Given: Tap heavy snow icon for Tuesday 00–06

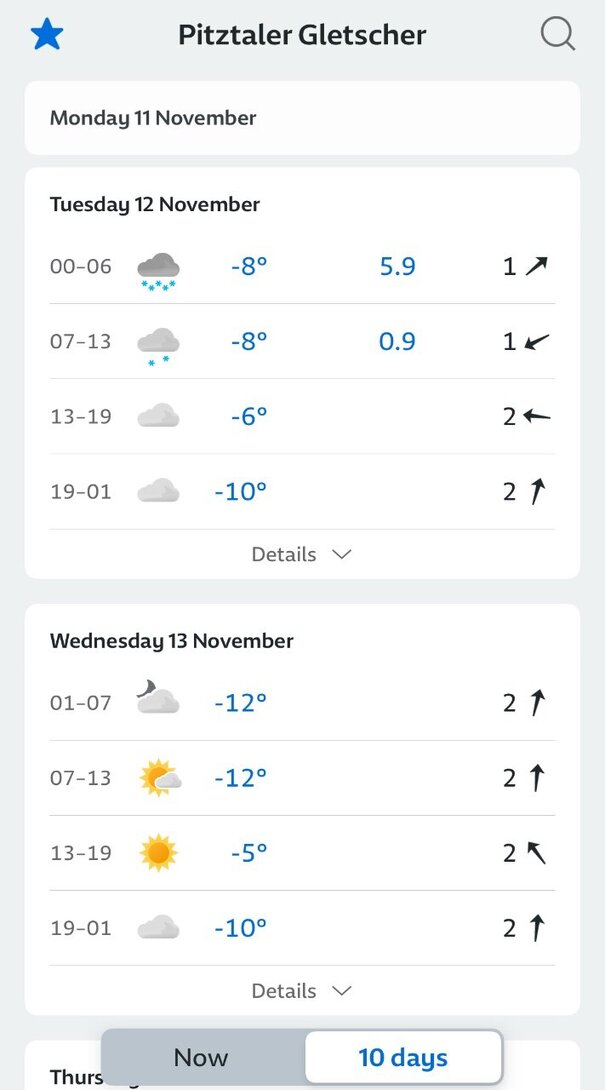Looking at the screenshot, I should [x=159, y=271].
